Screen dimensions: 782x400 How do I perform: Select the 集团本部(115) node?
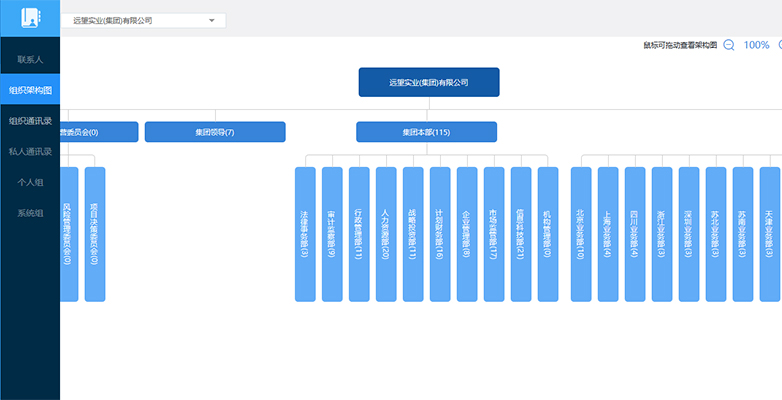426,132
